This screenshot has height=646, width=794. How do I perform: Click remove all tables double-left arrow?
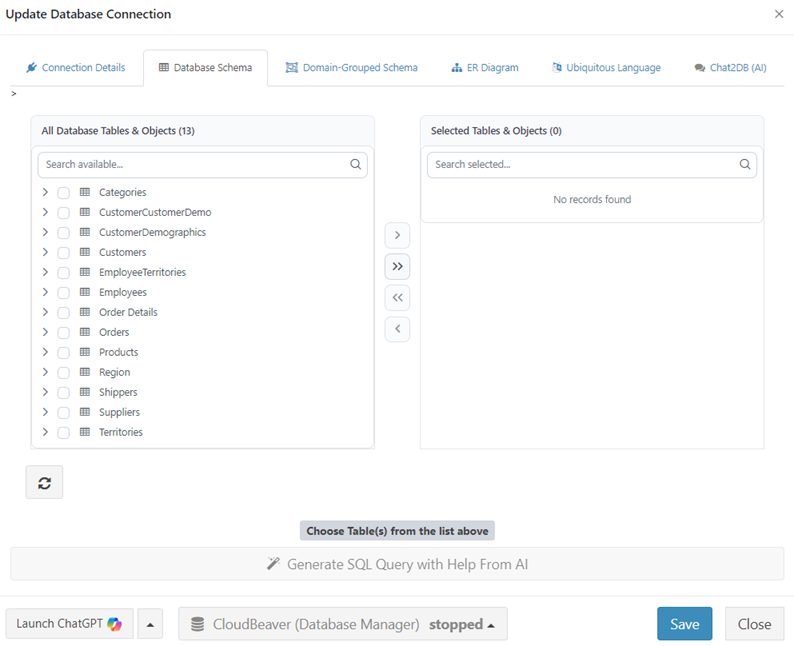point(397,297)
